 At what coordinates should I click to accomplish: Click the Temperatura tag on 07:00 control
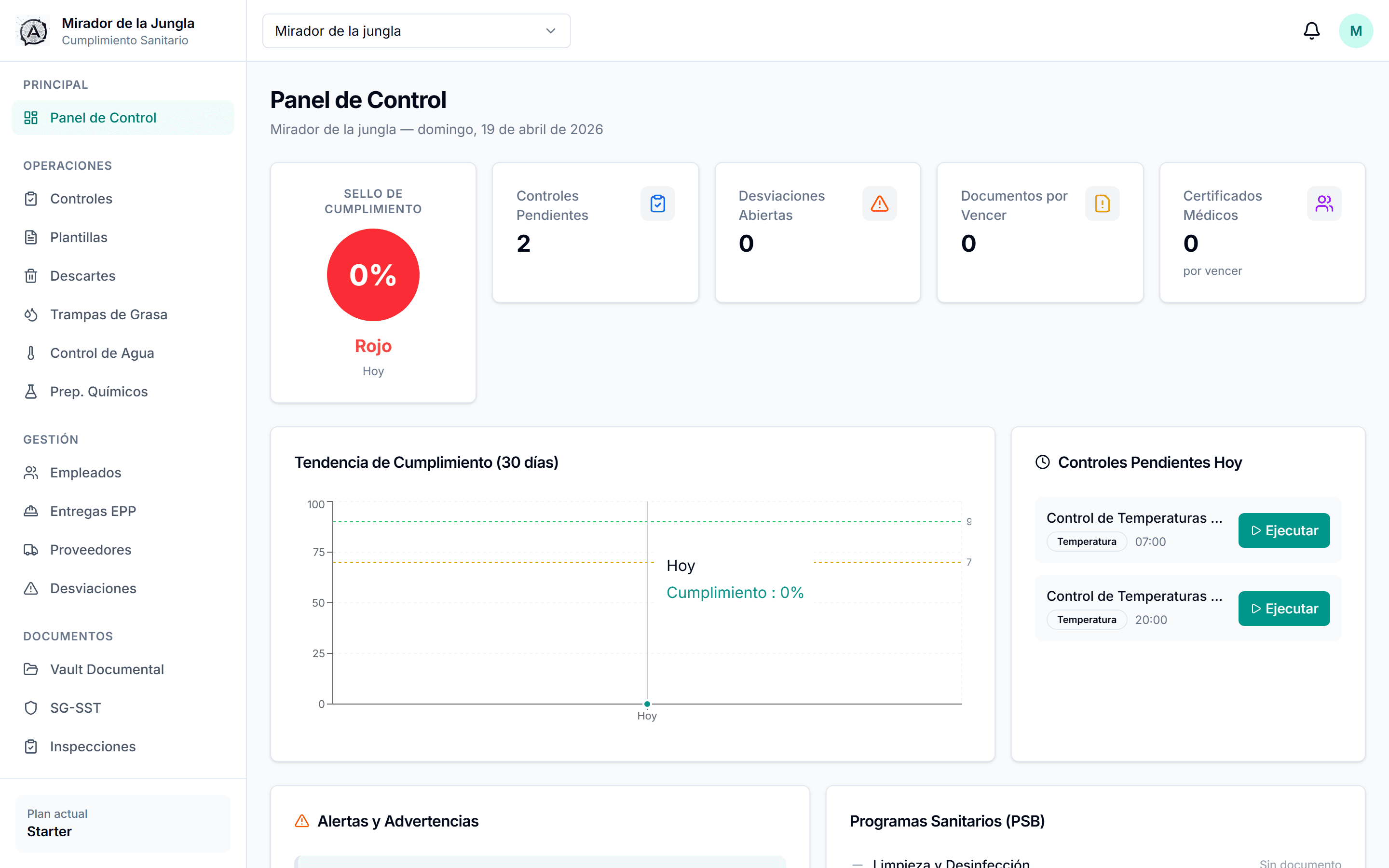[1087, 542]
